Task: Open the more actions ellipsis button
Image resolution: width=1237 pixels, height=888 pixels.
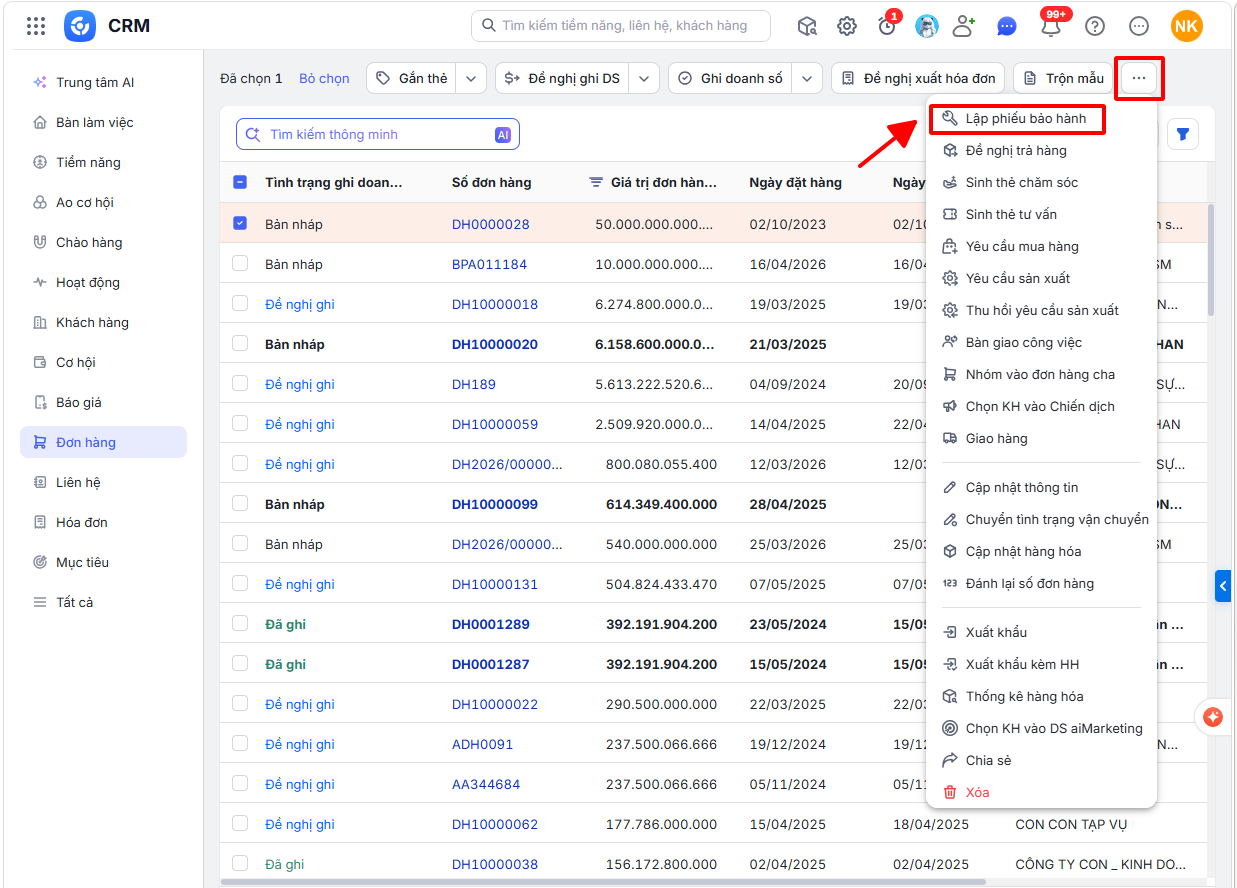Action: [x=1139, y=78]
